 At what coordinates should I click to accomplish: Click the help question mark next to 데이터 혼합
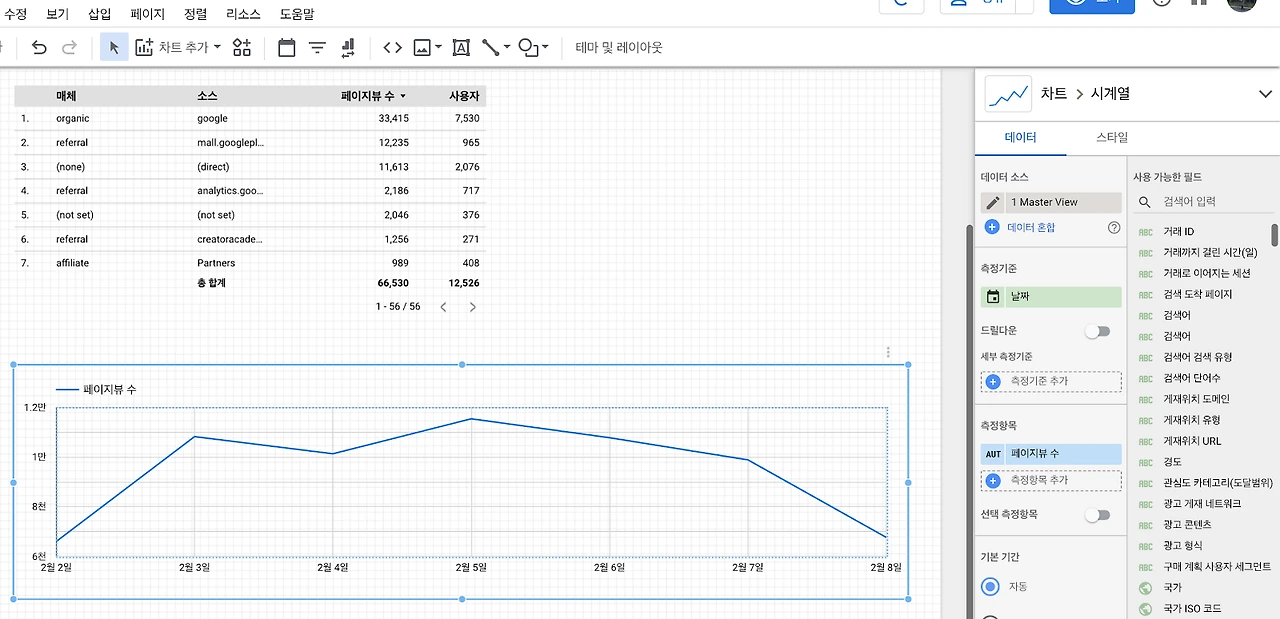[1114, 228]
